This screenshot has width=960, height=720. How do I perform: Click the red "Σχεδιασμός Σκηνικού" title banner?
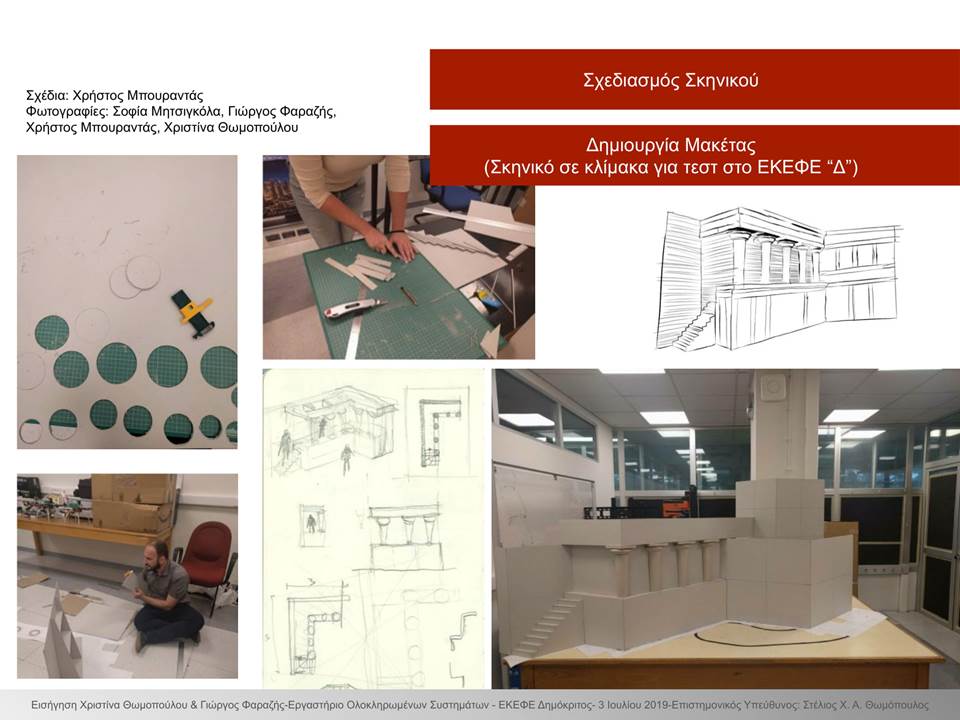(694, 80)
